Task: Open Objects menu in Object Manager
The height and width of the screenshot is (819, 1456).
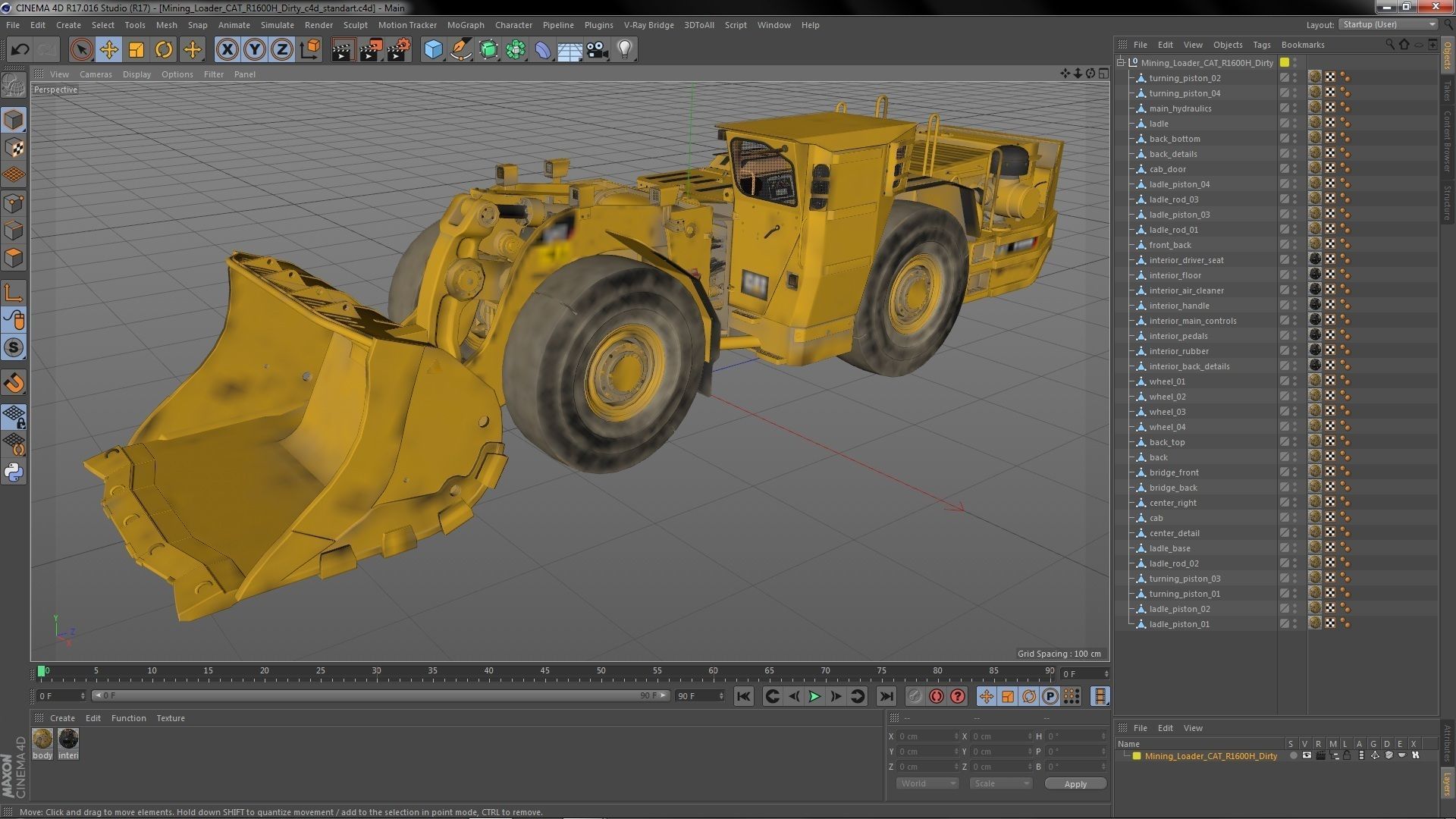Action: [1227, 45]
